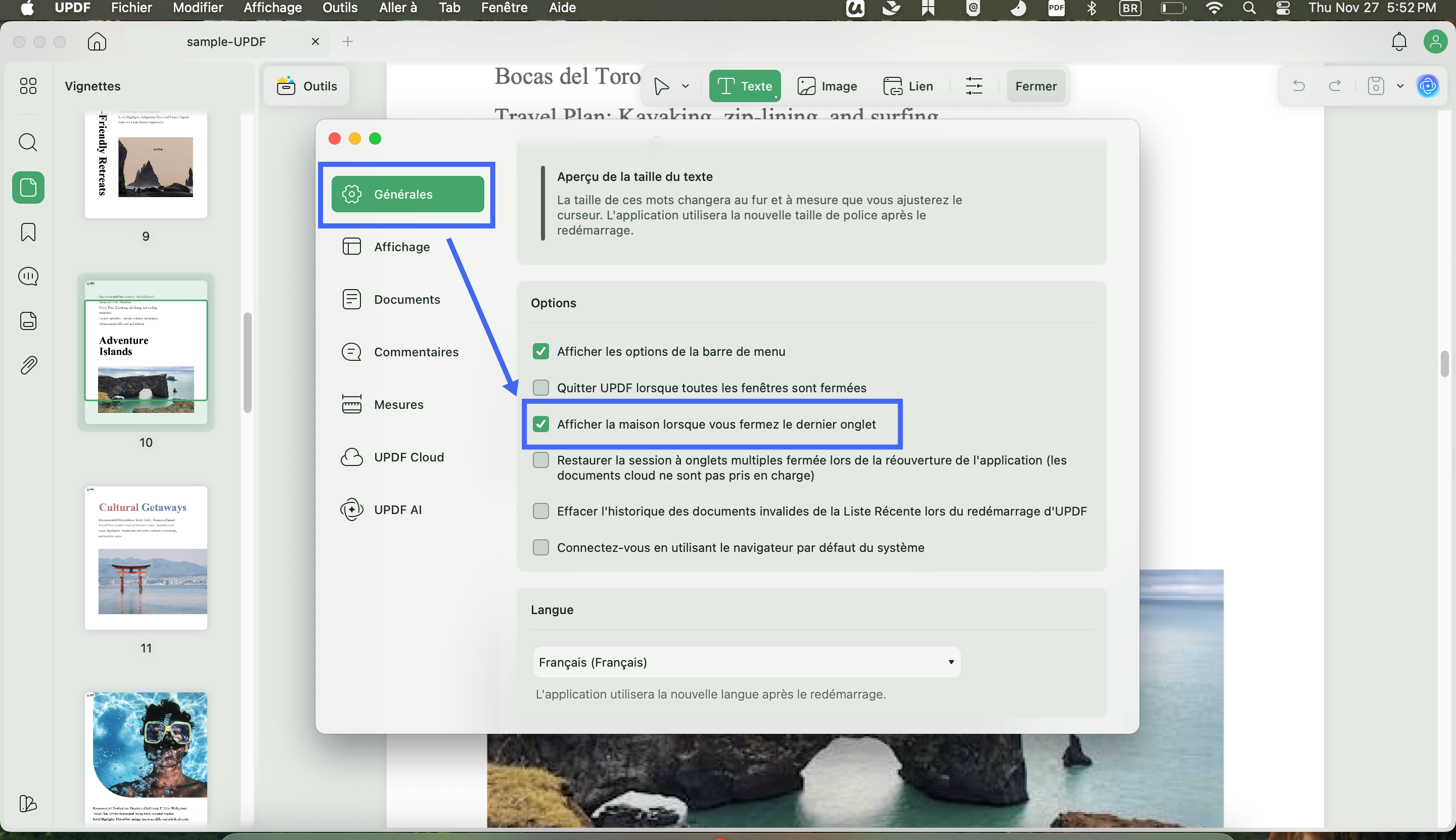Viewport: 1456px width, 840px height.
Task: Open the Français language dropdown
Action: click(x=746, y=662)
